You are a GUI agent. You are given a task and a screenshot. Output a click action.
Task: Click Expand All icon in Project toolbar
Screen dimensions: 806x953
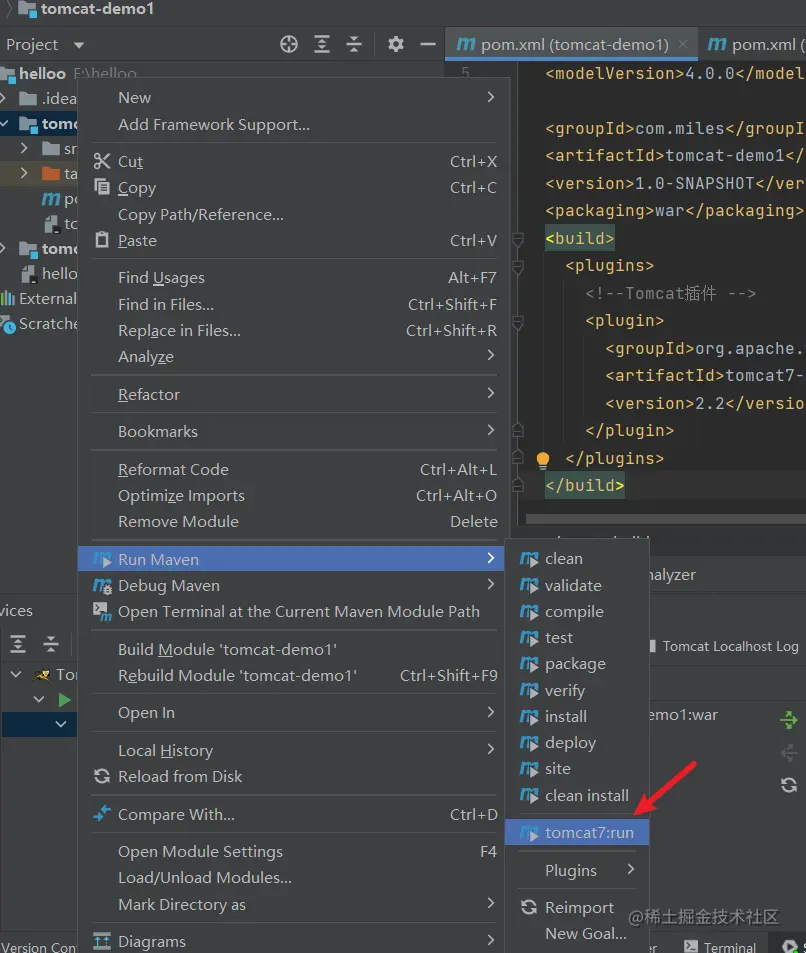tap(322, 44)
